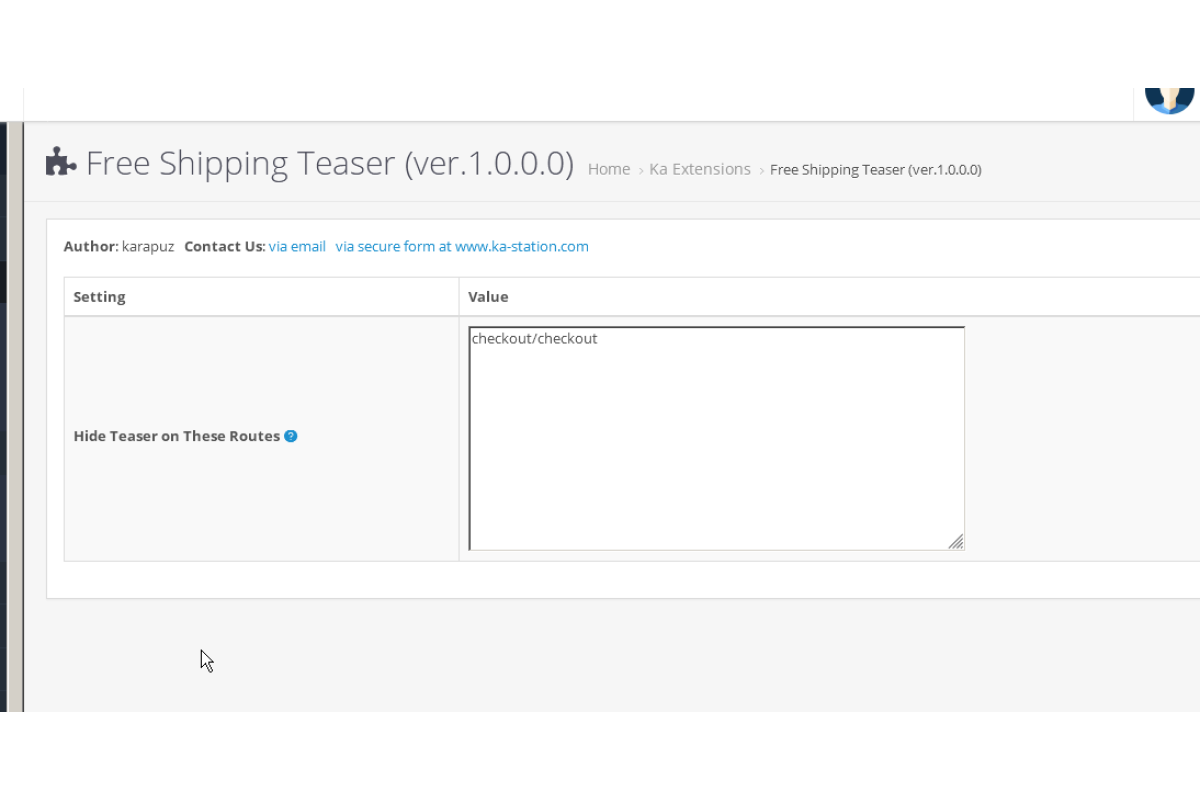Click the Value column header

(x=488, y=297)
